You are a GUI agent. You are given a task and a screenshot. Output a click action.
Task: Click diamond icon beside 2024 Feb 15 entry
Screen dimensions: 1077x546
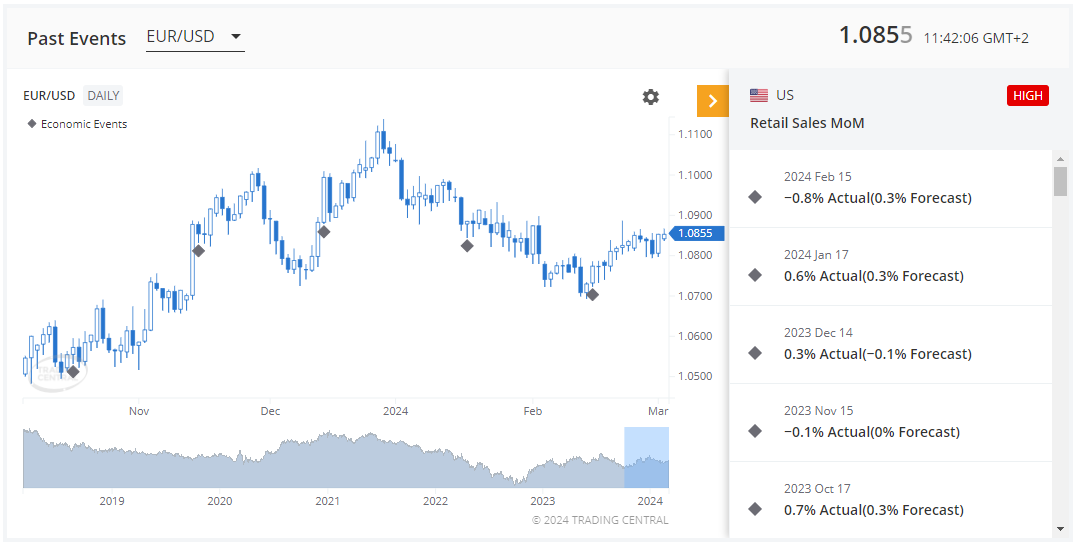755,198
